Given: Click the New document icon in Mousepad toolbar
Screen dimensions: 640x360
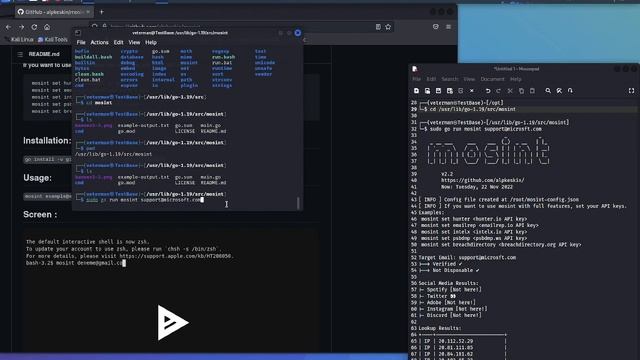Looking at the screenshot, I should pyautogui.click(x=416, y=91).
